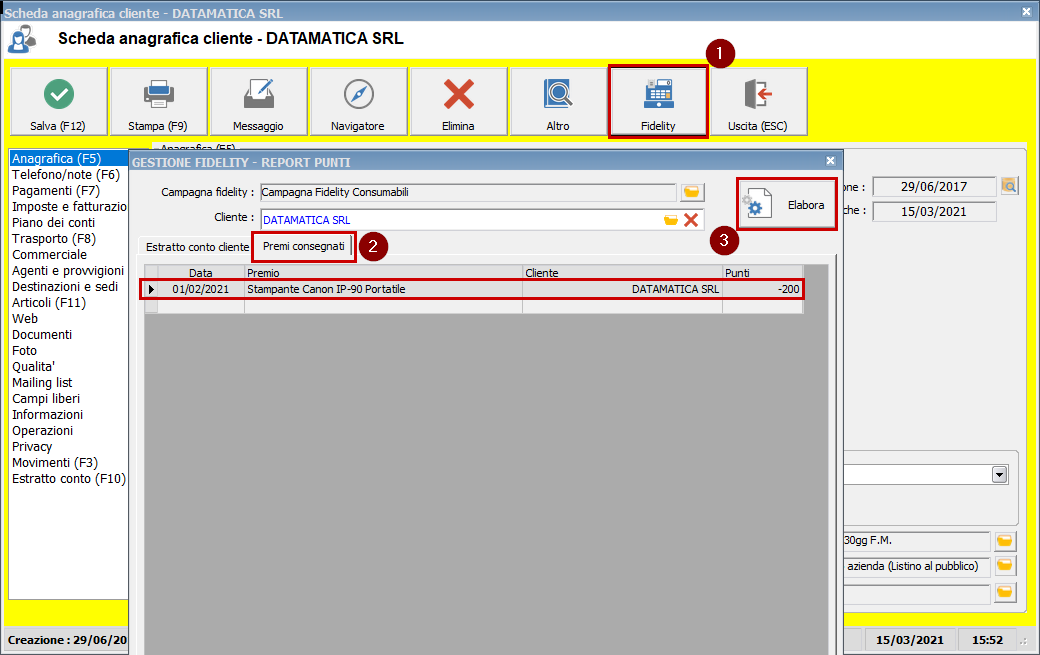Select Anagrafica (F5) in the sidebar
Screen dimensions: 1040x655
tap(69, 158)
